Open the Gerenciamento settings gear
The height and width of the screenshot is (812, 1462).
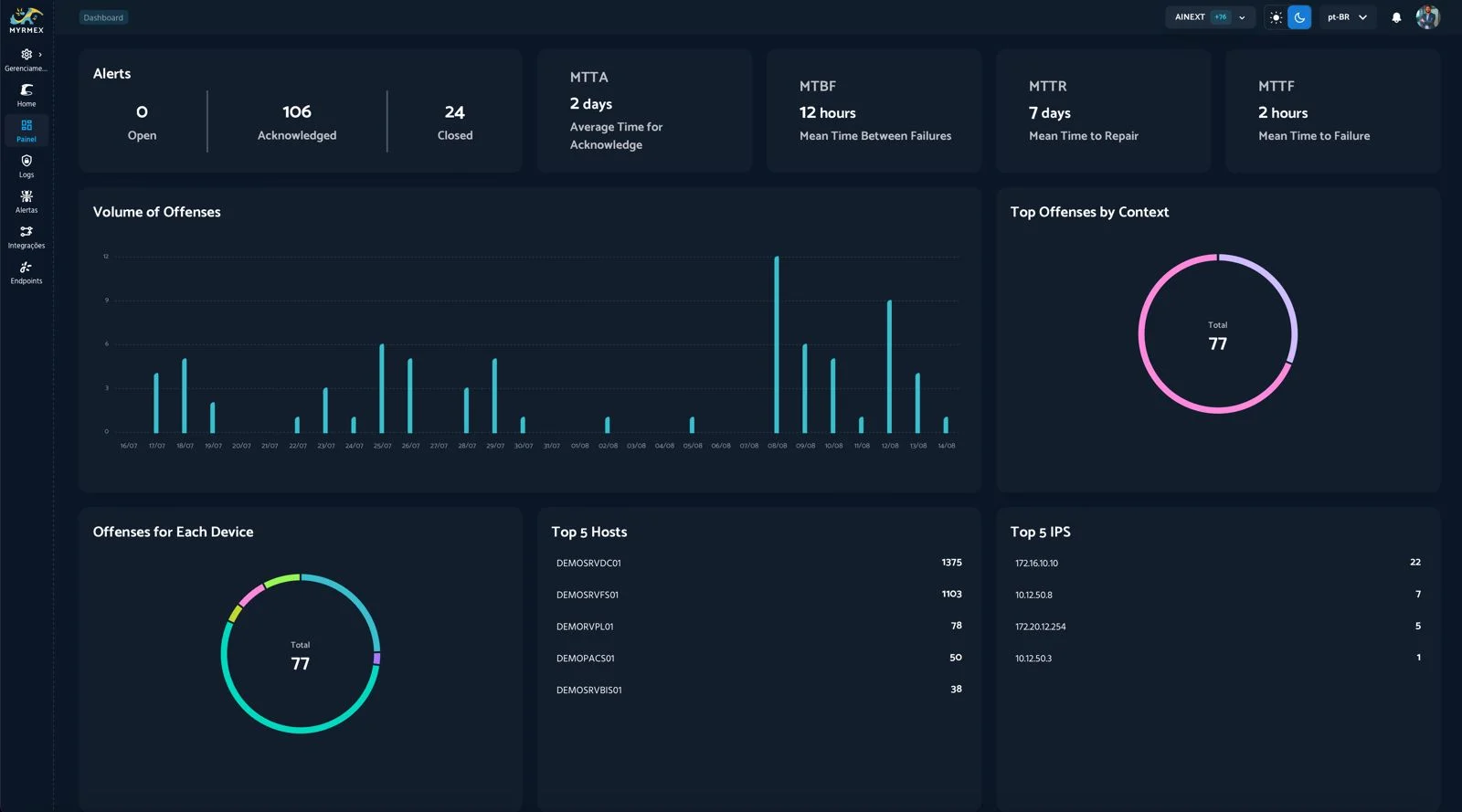[26, 55]
